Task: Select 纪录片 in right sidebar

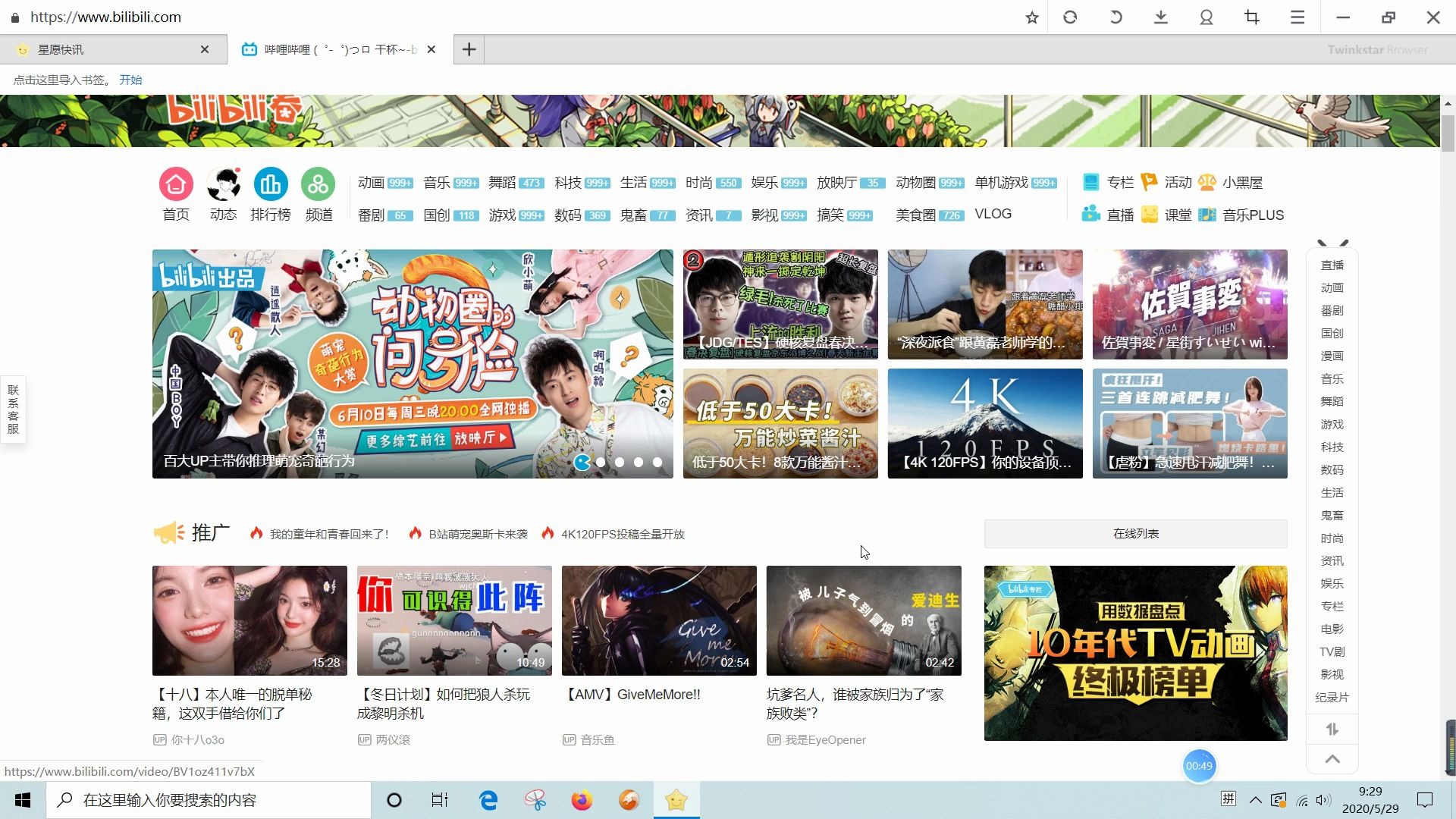Action: 1332,698
